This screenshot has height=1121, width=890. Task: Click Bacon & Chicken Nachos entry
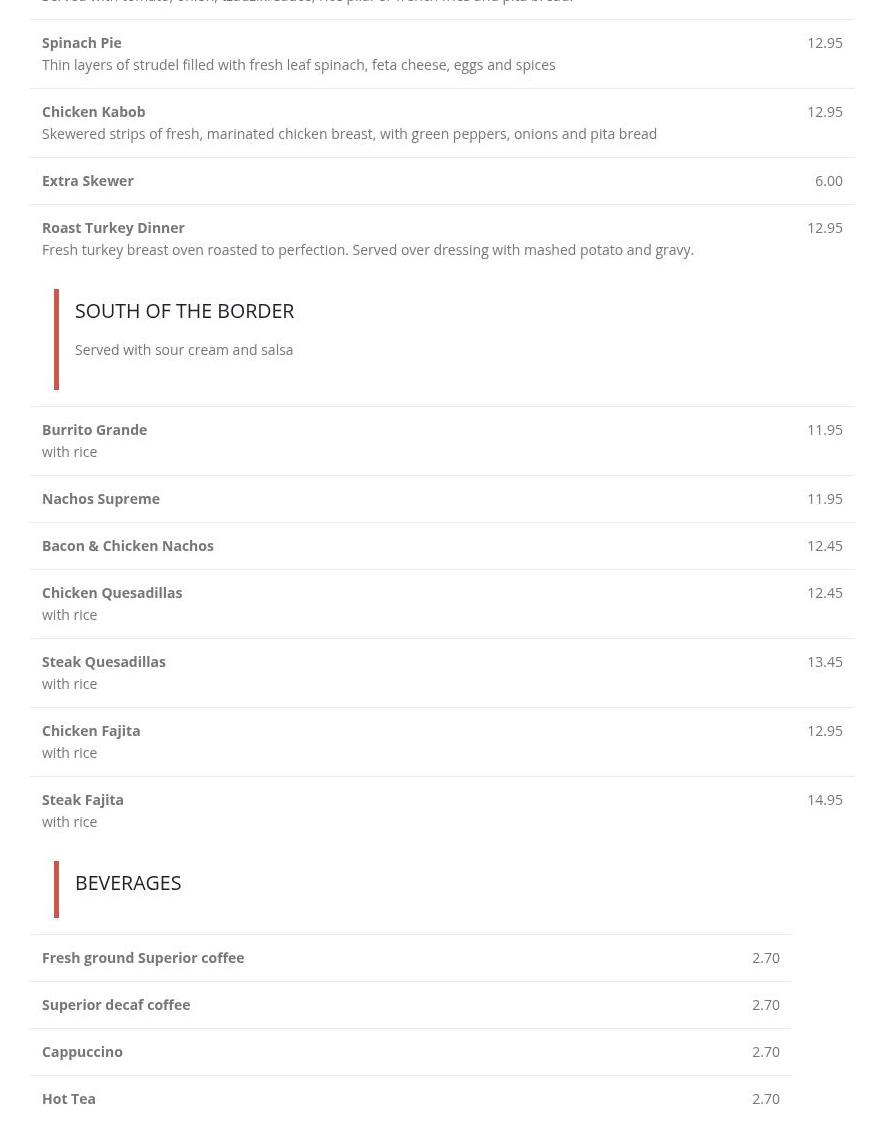pyautogui.click(x=128, y=546)
